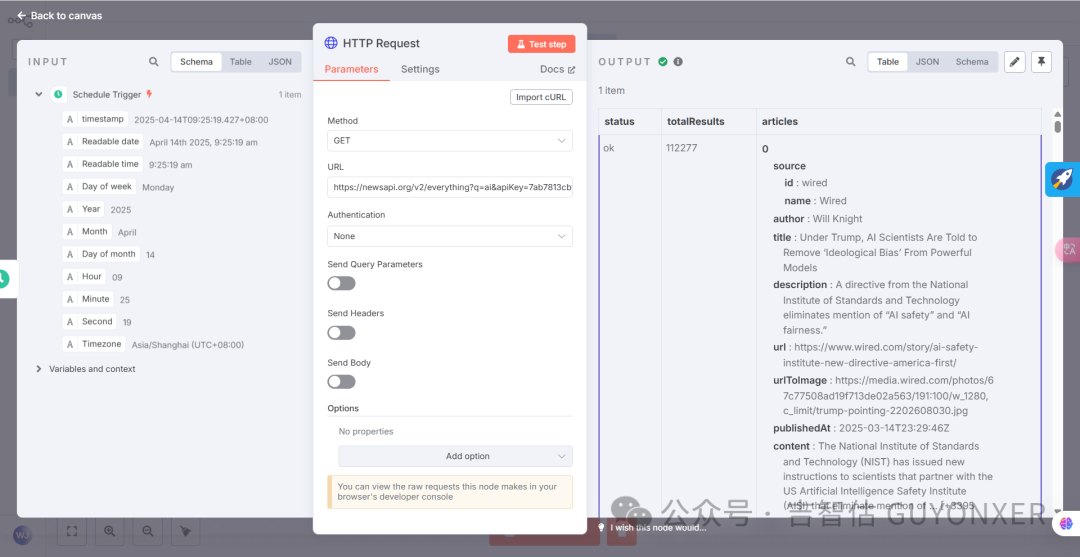Click the output info icon
The width and height of the screenshot is (1080, 557).
(x=678, y=62)
